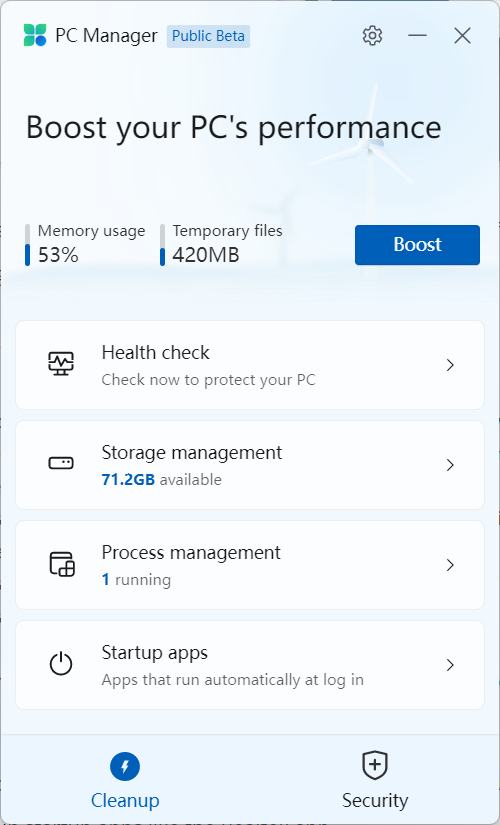Select the Security shield icon
This screenshot has width=500, height=825.
point(375,765)
